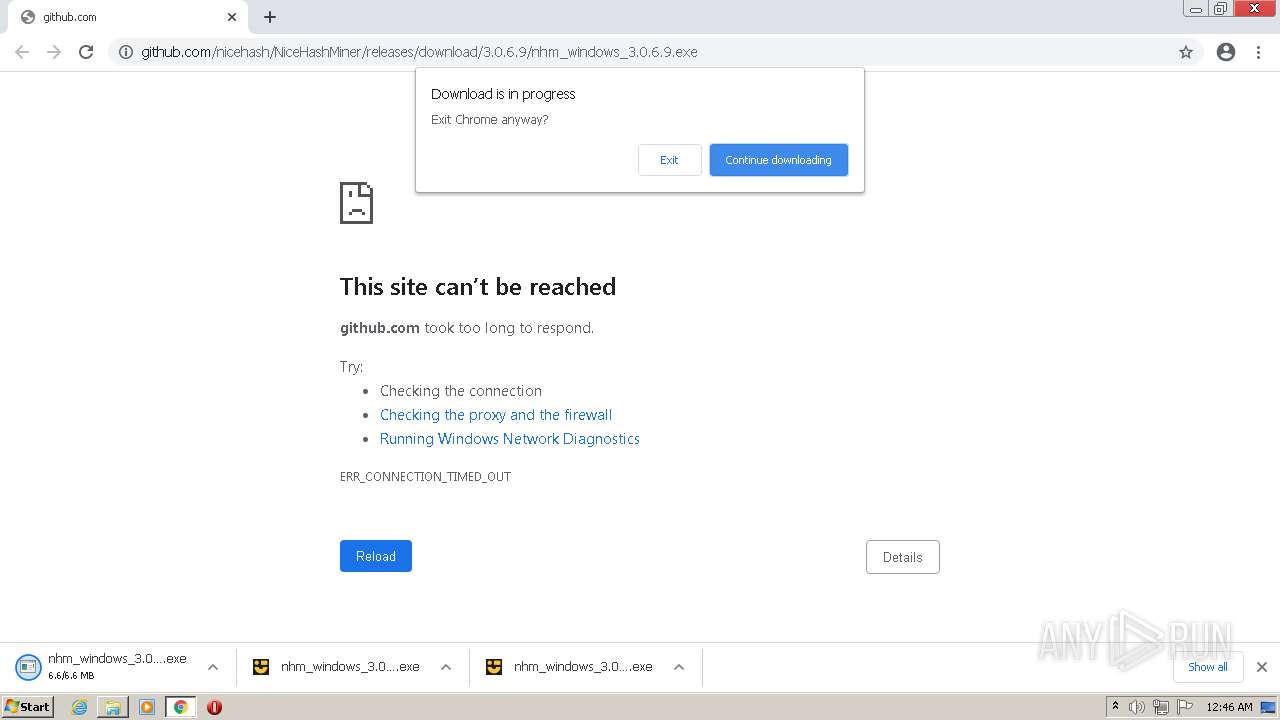Open File Explorer from taskbar

coord(113,707)
